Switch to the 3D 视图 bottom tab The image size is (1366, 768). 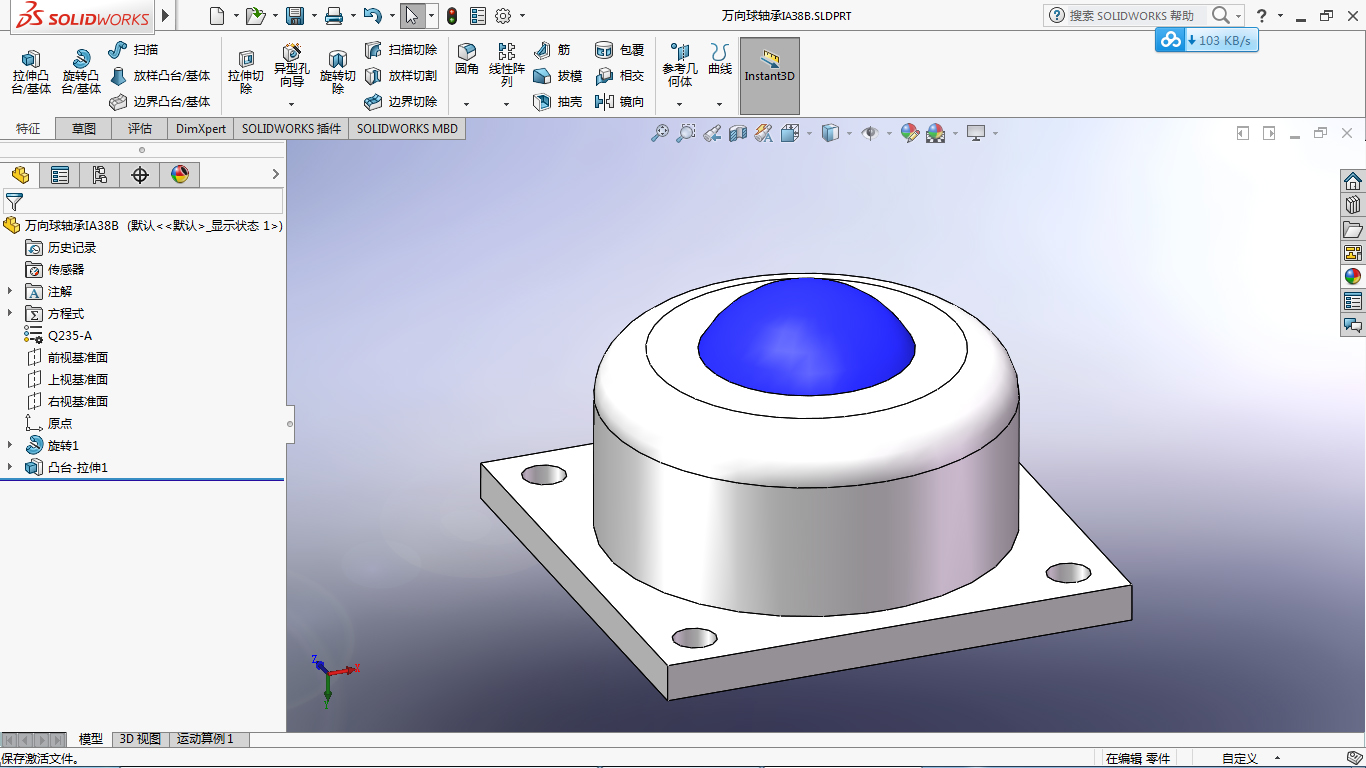pyautogui.click(x=140, y=739)
